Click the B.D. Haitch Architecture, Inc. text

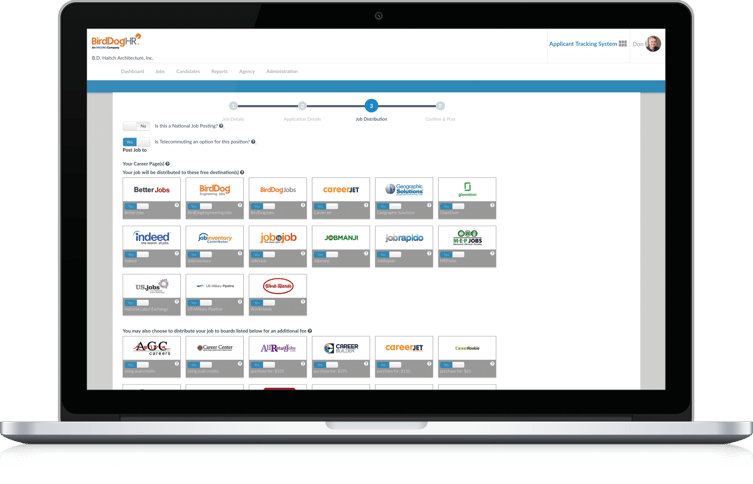pos(122,58)
